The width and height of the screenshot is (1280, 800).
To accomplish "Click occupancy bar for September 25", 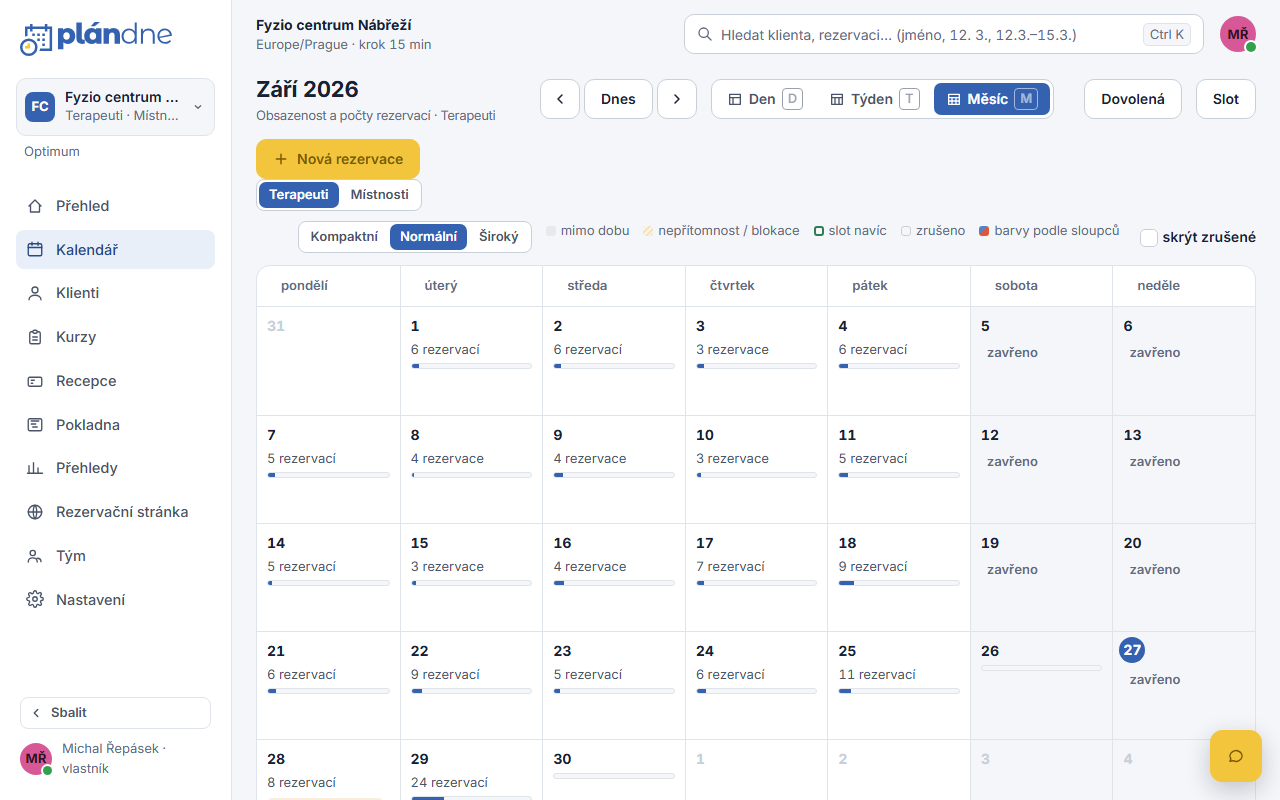I will point(899,691).
